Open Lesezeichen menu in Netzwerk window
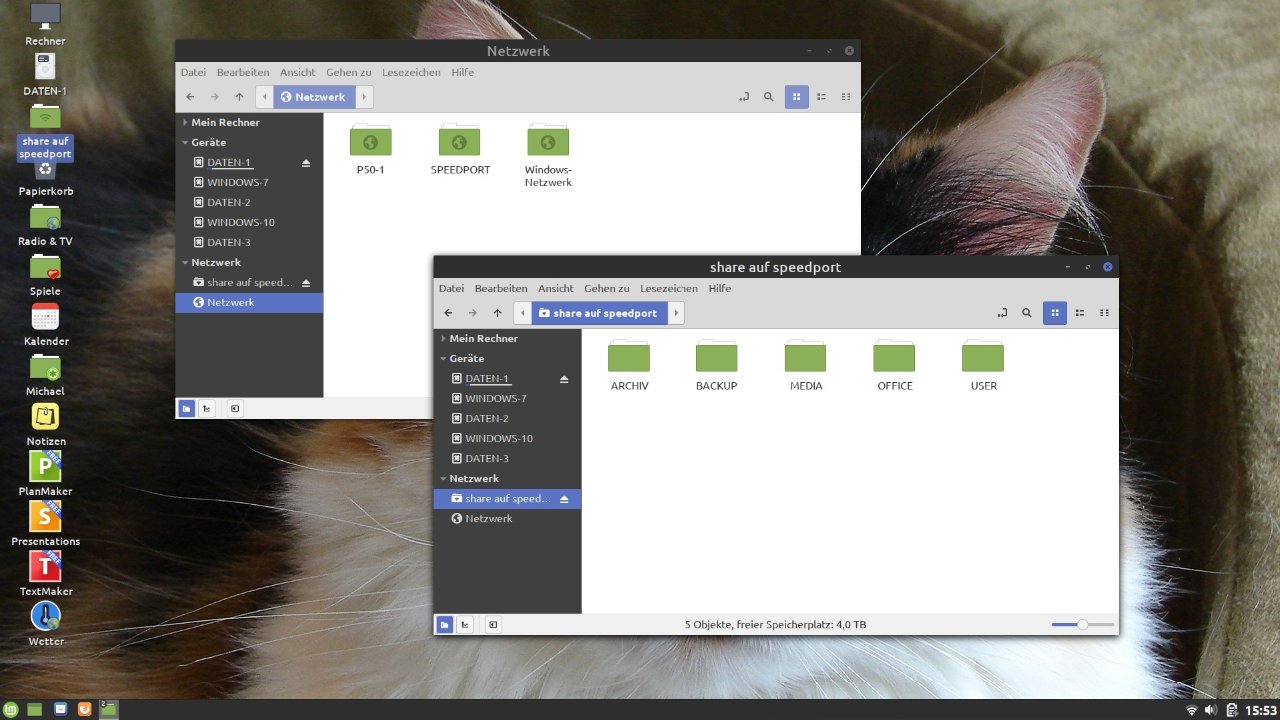1280x720 pixels. point(411,72)
